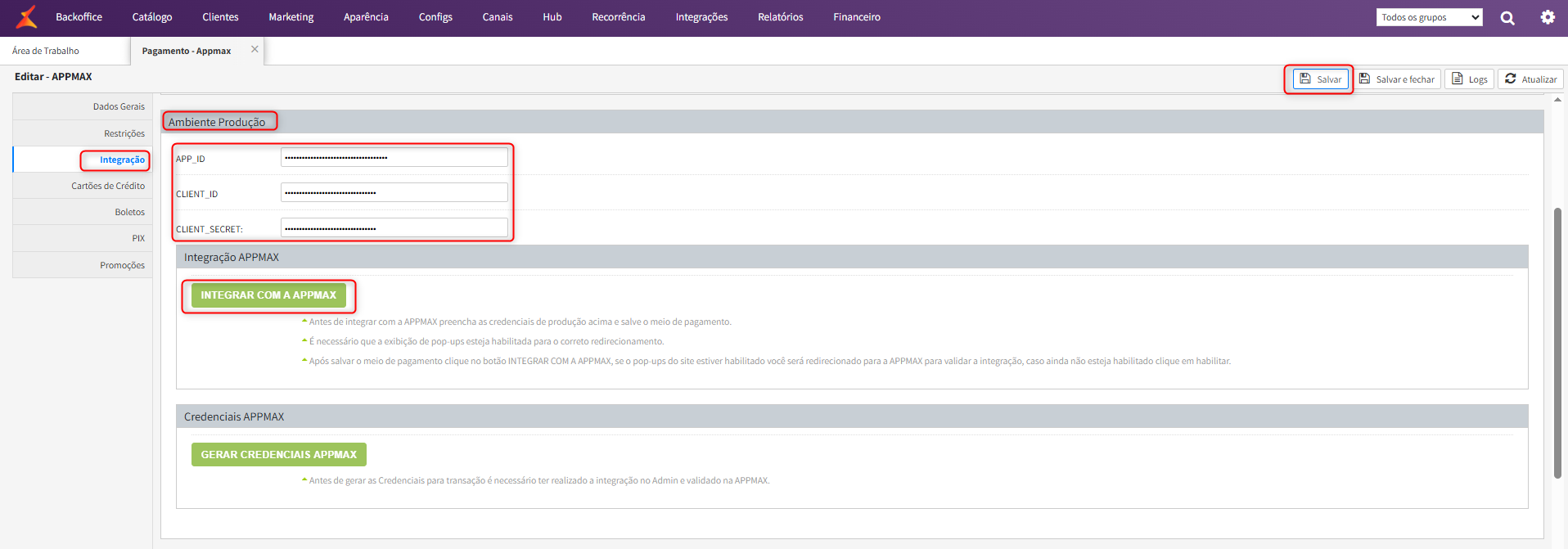Click the Ambiente Produção heading
Image resolution: width=1568 pixels, height=549 pixels.
217,122
